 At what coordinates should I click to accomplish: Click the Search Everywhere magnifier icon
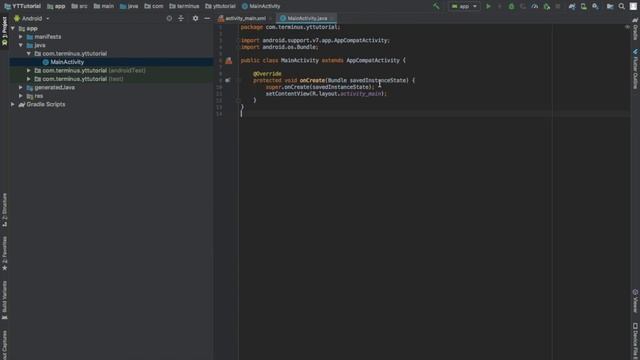(x=622, y=6)
